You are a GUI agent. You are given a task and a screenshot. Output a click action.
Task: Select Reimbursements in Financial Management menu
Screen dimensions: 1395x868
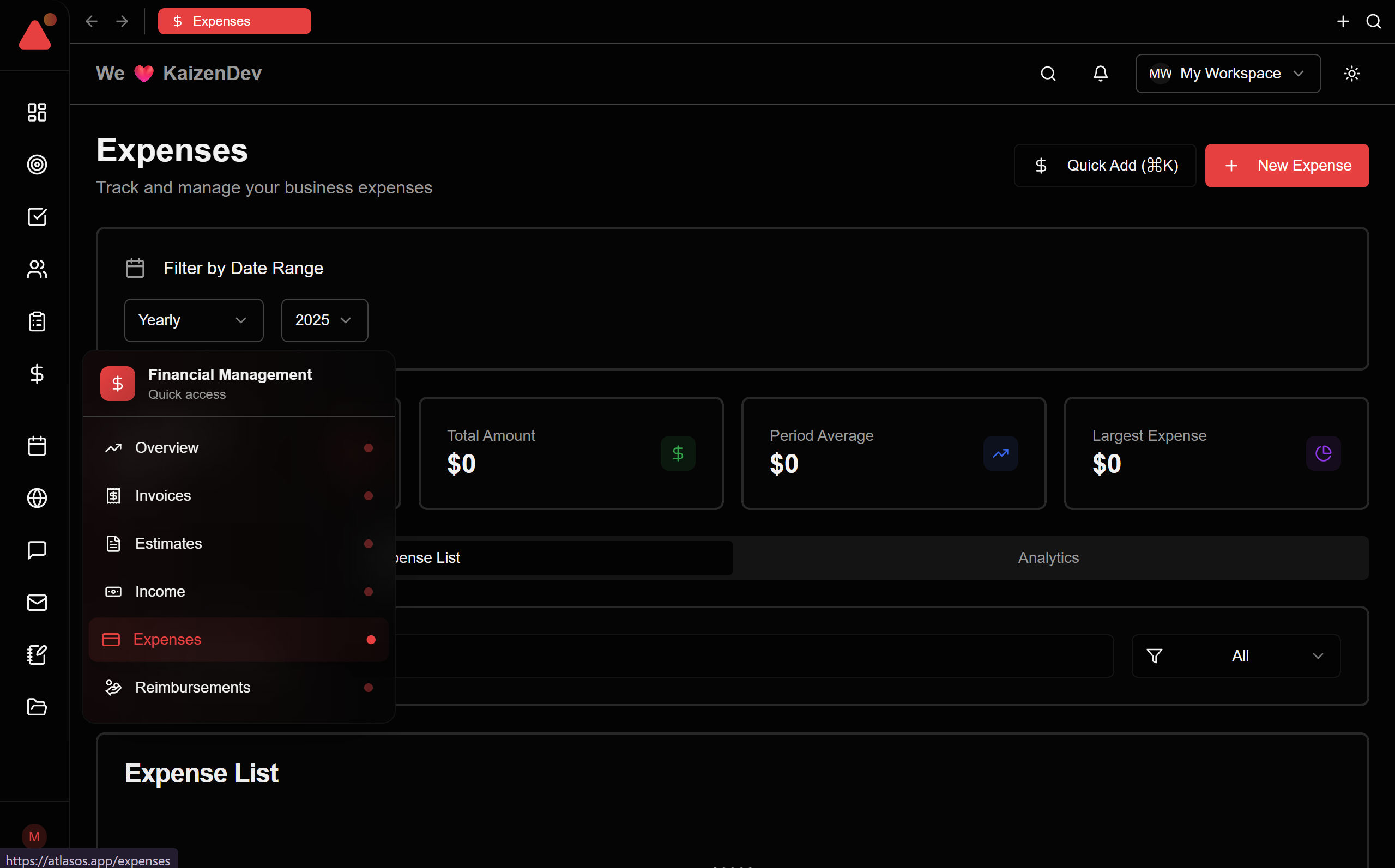coord(238,687)
